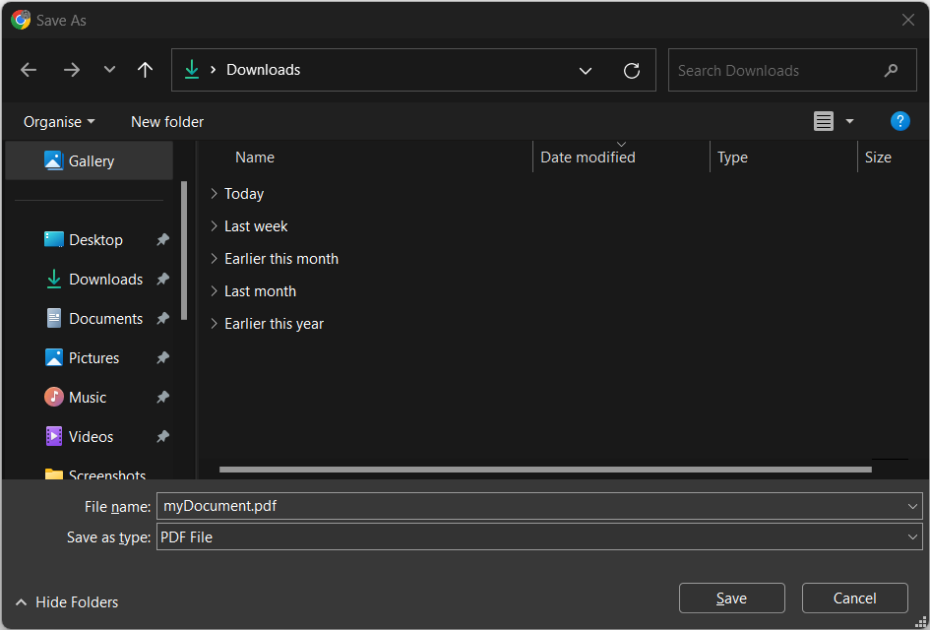Change the file view layout icon
Image resolution: width=930 pixels, height=630 pixels.
(822, 121)
